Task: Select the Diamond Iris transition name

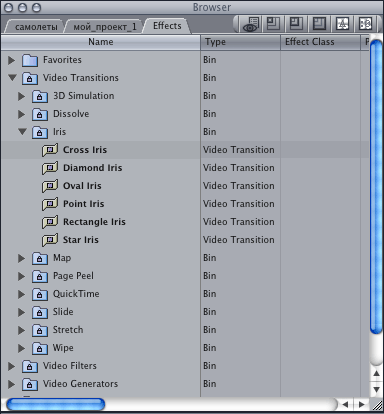Action: (93, 168)
